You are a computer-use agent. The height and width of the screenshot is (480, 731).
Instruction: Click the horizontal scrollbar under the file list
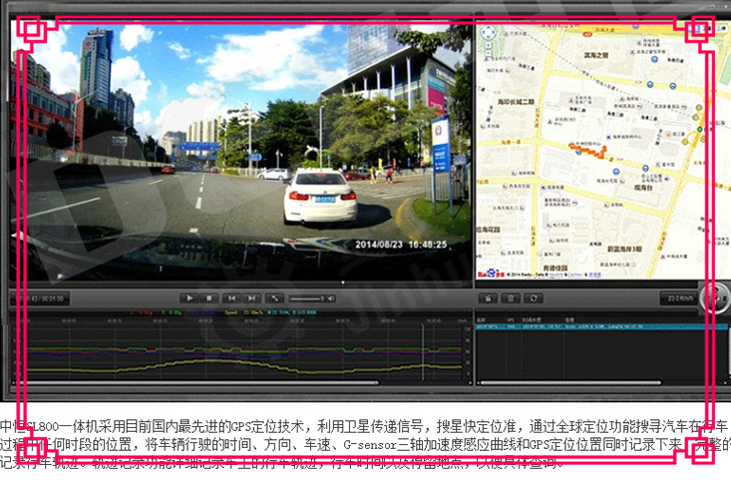click(571, 383)
